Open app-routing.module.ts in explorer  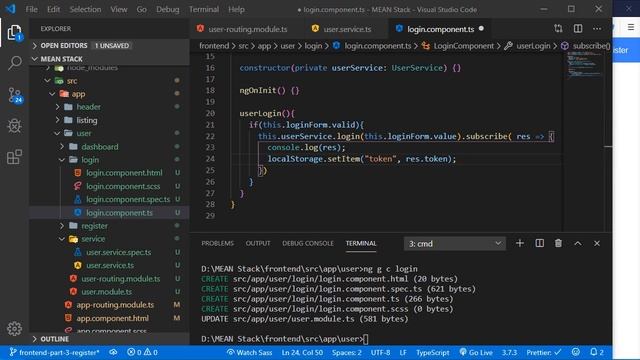coord(109,305)
